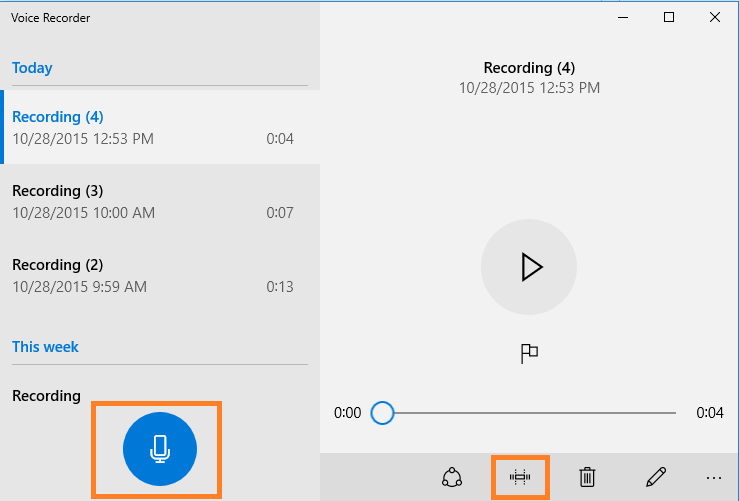Share the recording using share icon

click(x=452, y=477)
